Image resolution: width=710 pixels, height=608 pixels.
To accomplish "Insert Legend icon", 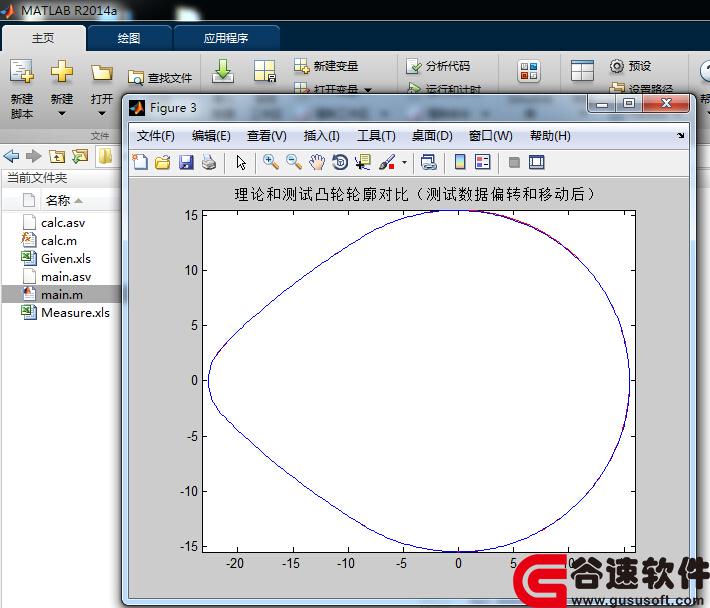I will (483, 162).
